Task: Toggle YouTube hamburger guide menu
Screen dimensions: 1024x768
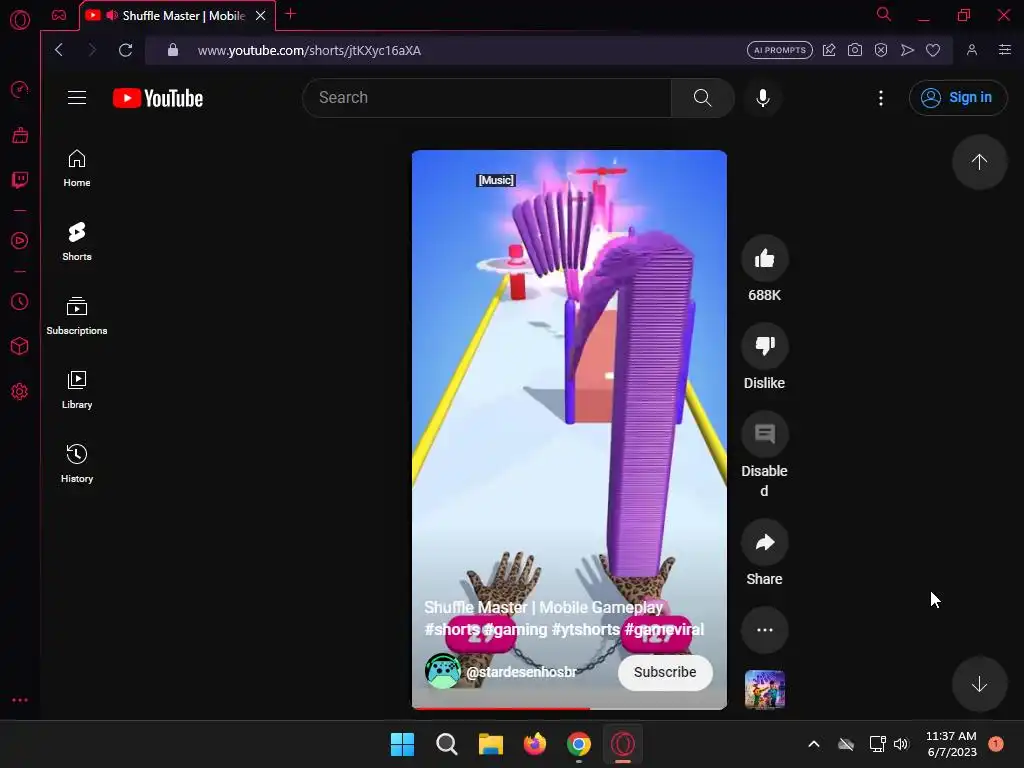Action: [77, 97]
